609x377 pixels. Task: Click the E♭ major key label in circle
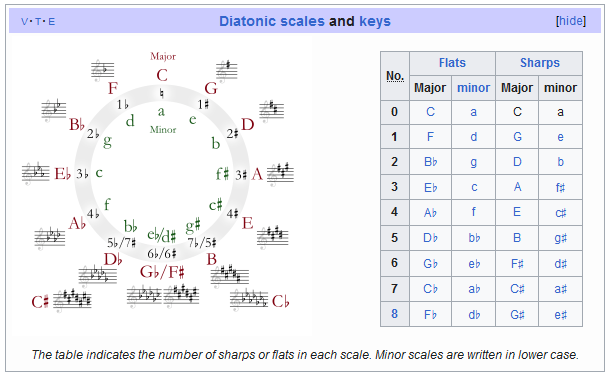coord(63,174)
